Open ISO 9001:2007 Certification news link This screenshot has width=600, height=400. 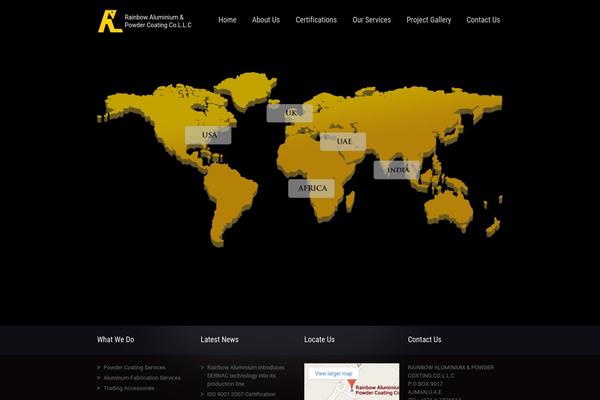click(x=241, y=394)
